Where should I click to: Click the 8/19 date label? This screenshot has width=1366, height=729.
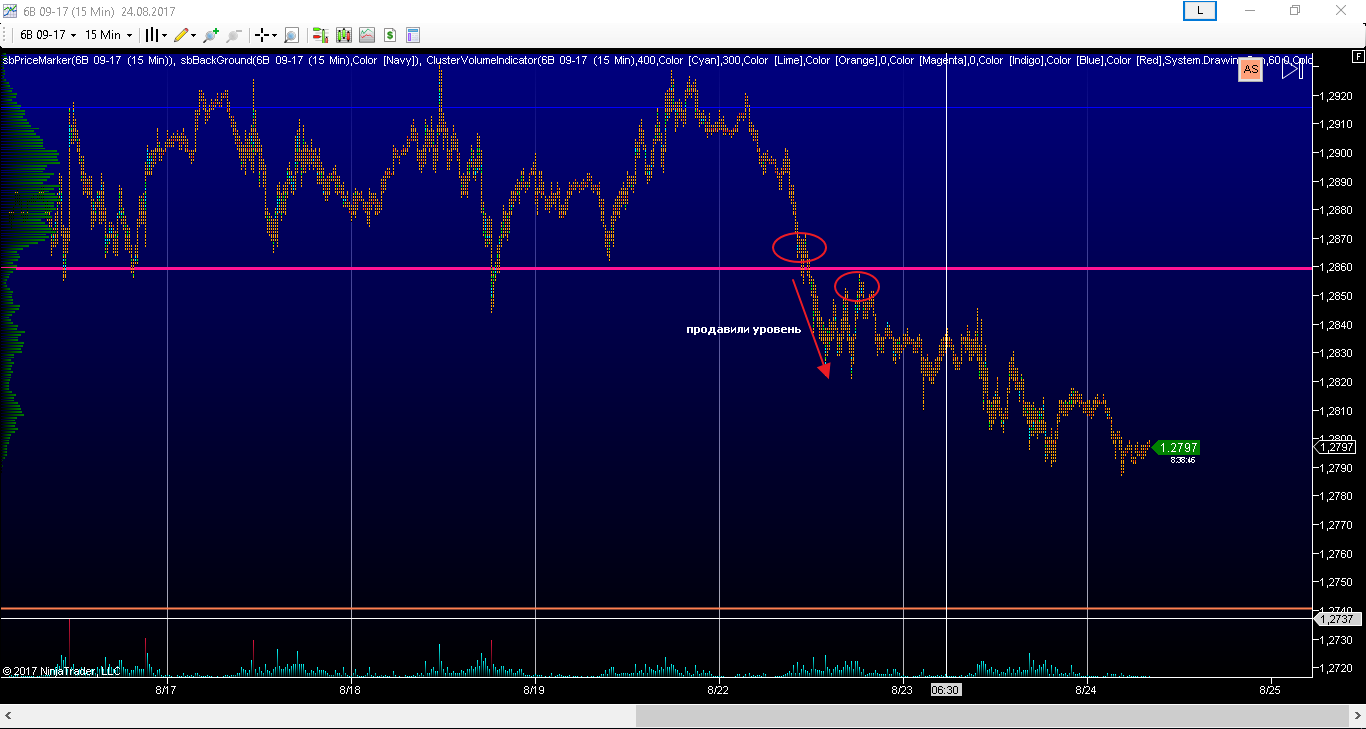coord(534,690)
